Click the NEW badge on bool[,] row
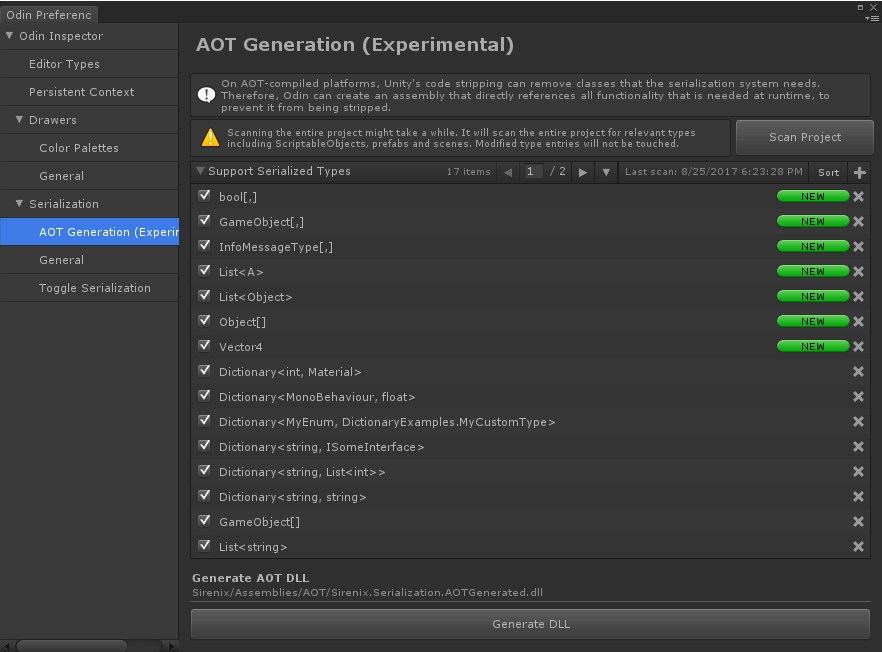The width and height of the screenshot is (882, 652). [813, 196]
